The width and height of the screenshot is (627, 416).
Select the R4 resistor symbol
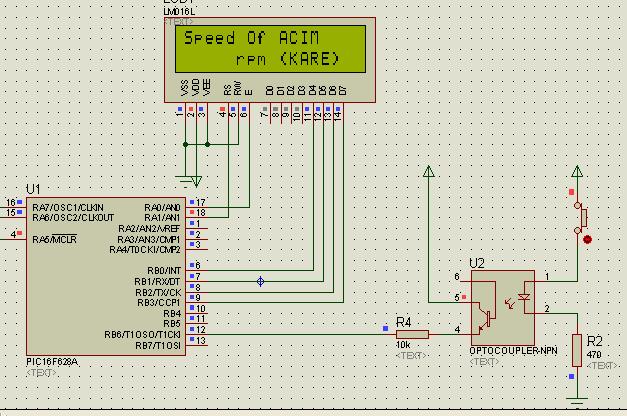[412, 334]
